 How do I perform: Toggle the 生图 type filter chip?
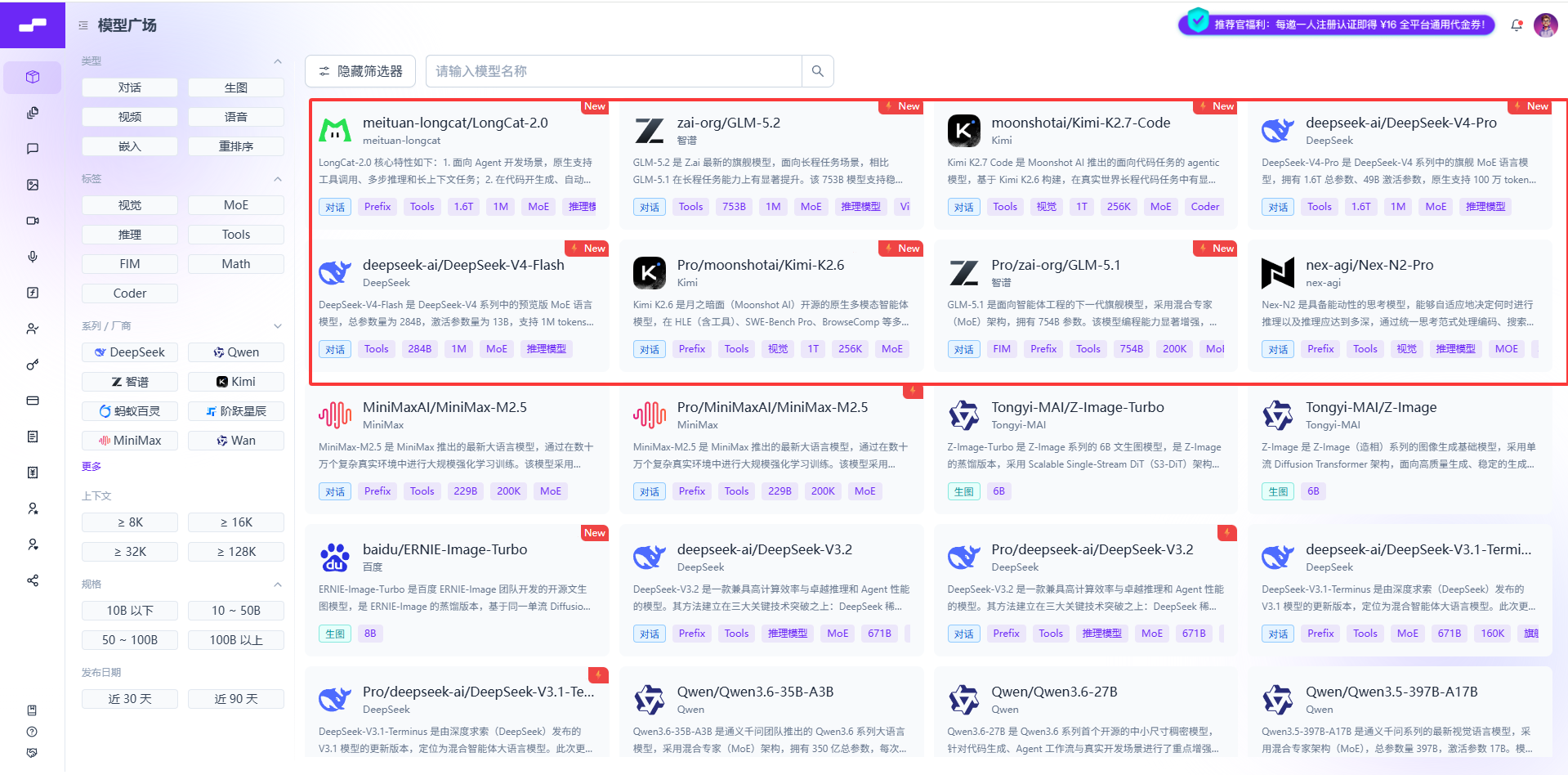[x=236, y=87]
